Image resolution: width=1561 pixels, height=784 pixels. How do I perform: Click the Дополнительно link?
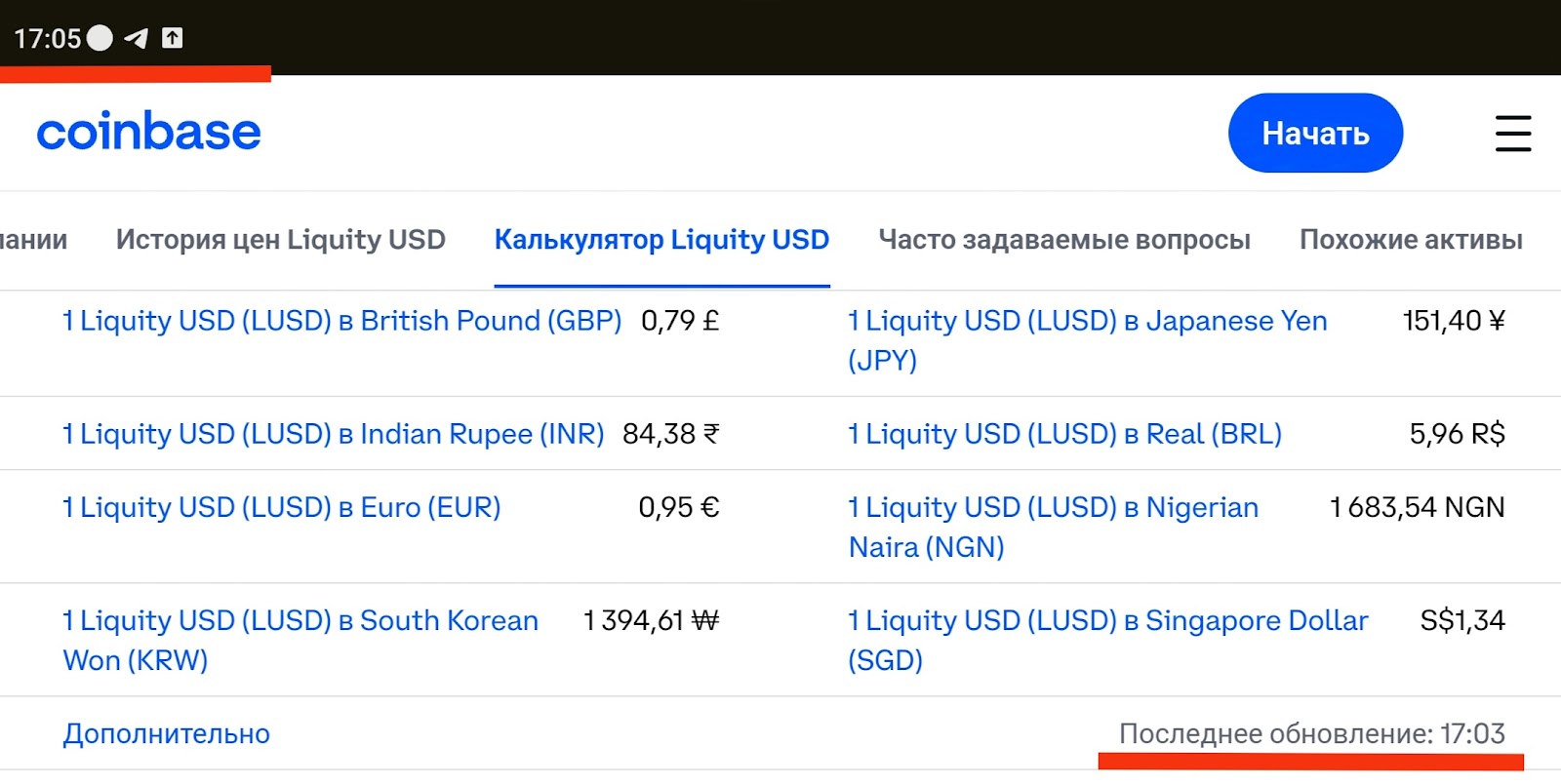[x=167, y=734]
